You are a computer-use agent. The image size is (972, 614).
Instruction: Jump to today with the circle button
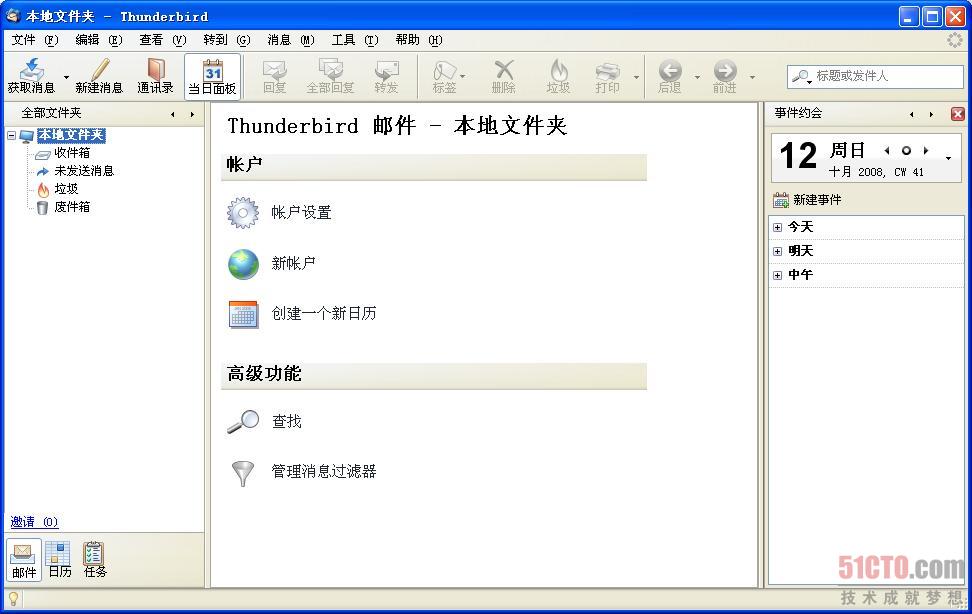[x=906, y=151]
